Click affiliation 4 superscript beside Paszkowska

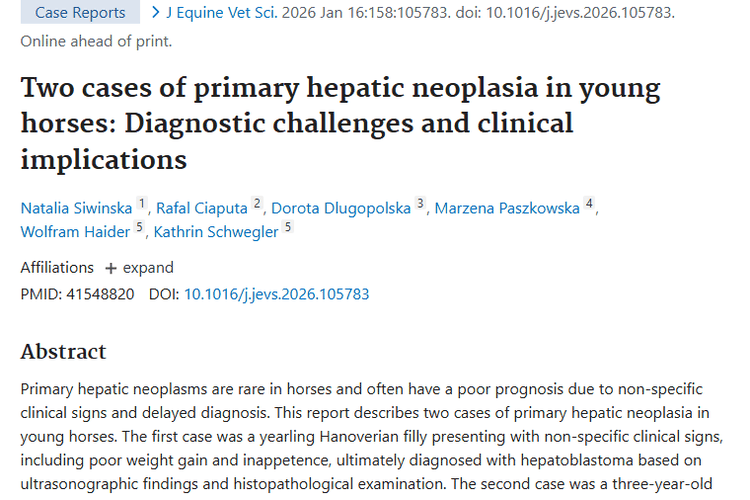[x=590, y=204]
